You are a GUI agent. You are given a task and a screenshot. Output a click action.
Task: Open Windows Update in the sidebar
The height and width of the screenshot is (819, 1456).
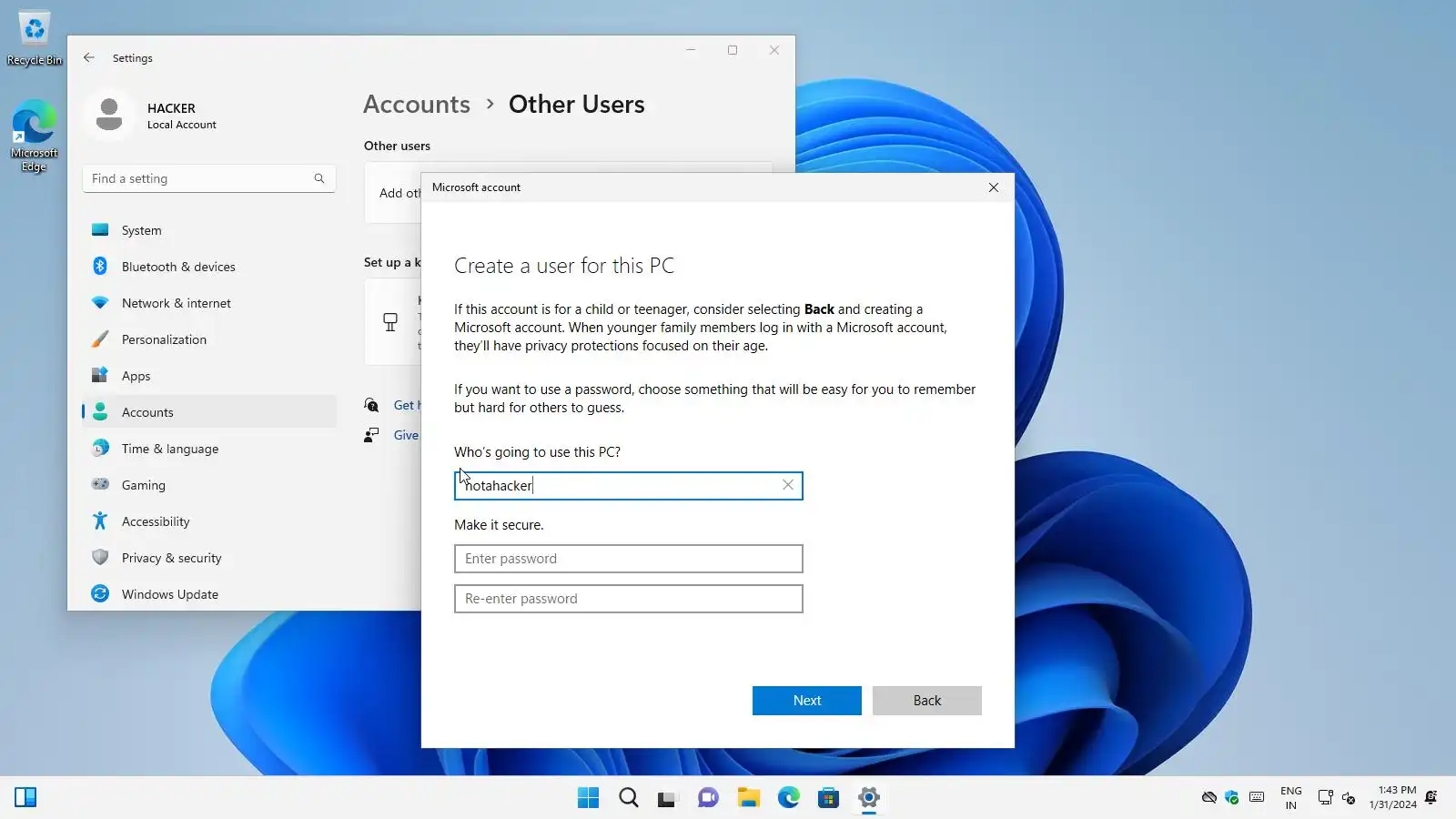coord(209,594)
